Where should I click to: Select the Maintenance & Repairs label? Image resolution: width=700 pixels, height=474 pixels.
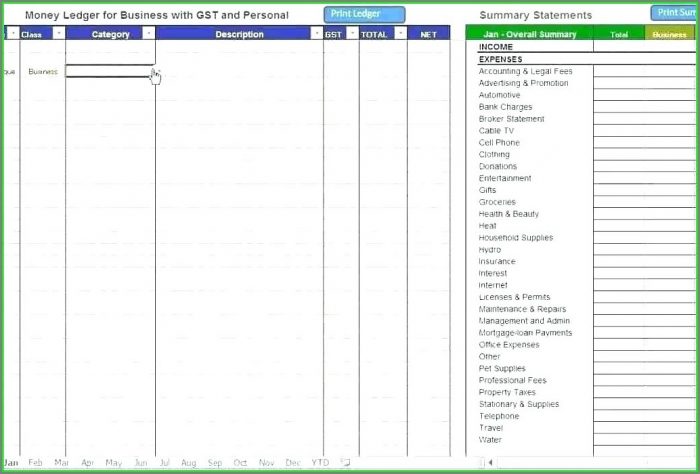tap(522, 309)
